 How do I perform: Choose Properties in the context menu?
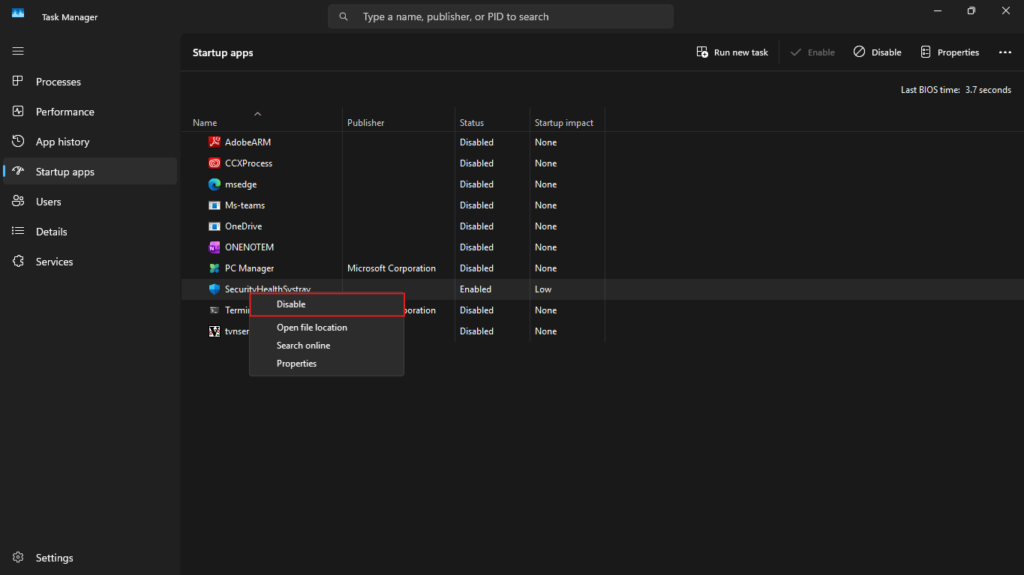[327, 363]
